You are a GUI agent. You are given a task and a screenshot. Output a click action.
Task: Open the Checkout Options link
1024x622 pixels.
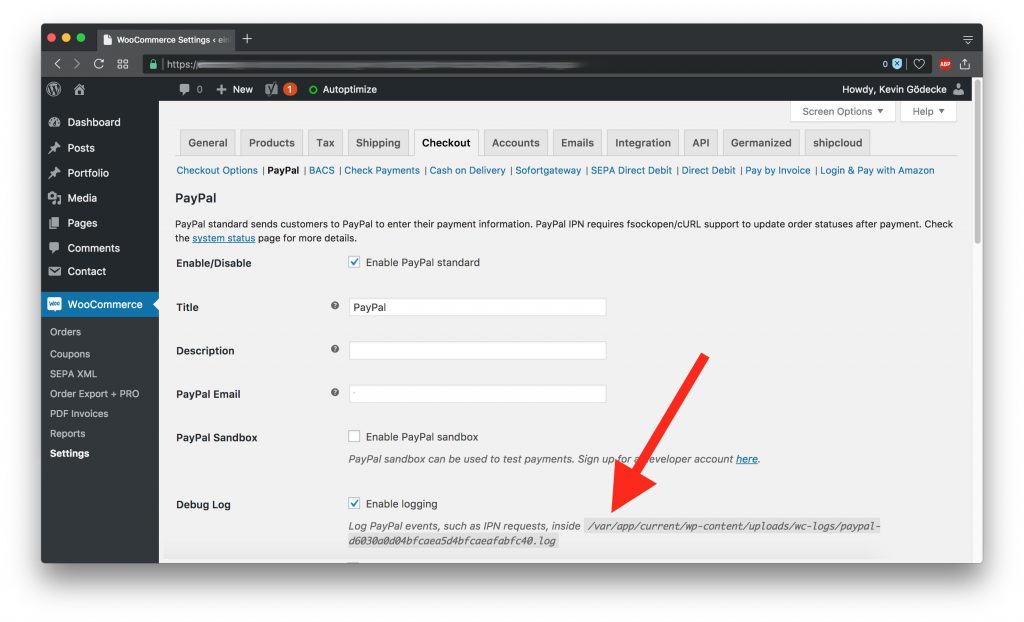pos(217,171)
